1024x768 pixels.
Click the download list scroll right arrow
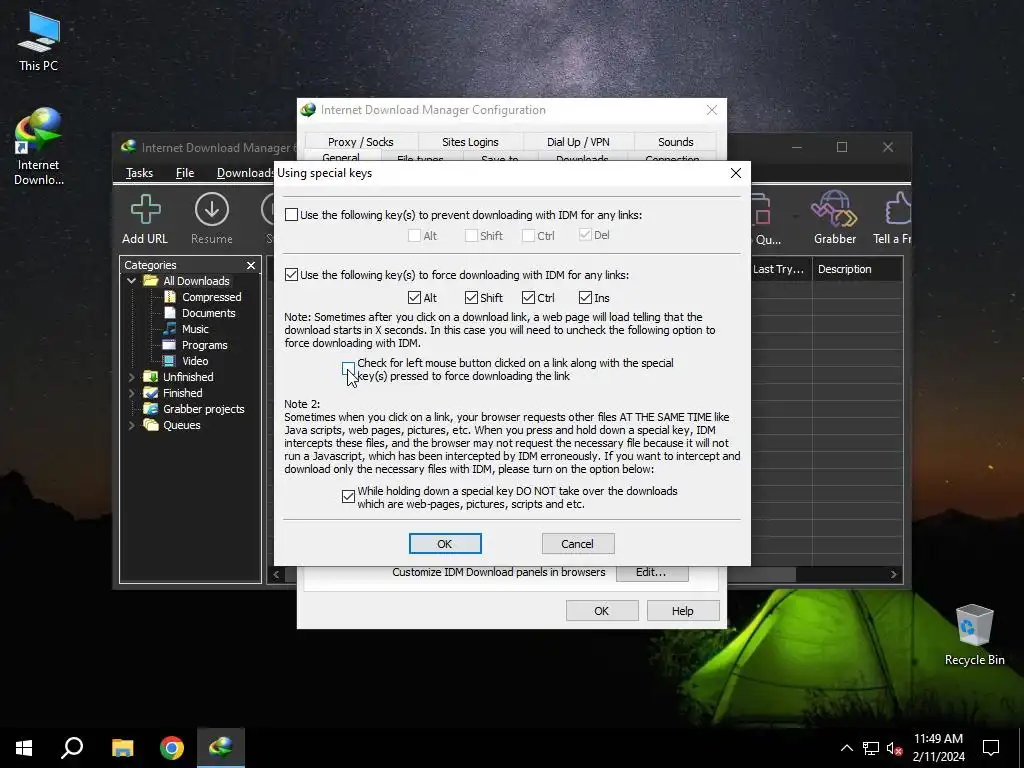click(893, 574)
